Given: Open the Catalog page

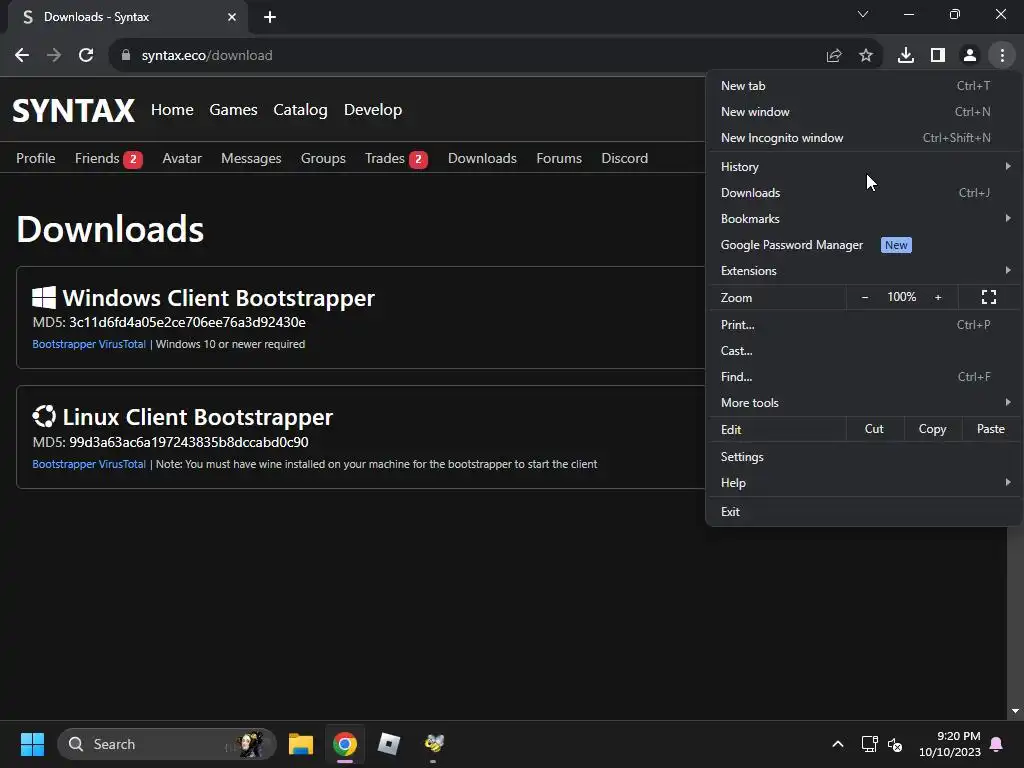Looking at the screenshot, I should (x=300, y=110).
